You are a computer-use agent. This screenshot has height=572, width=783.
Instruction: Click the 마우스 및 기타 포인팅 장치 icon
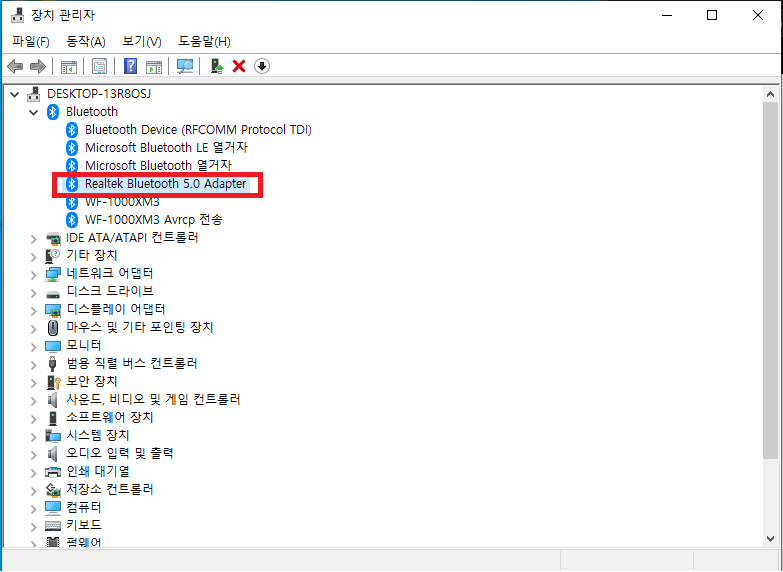53,328
